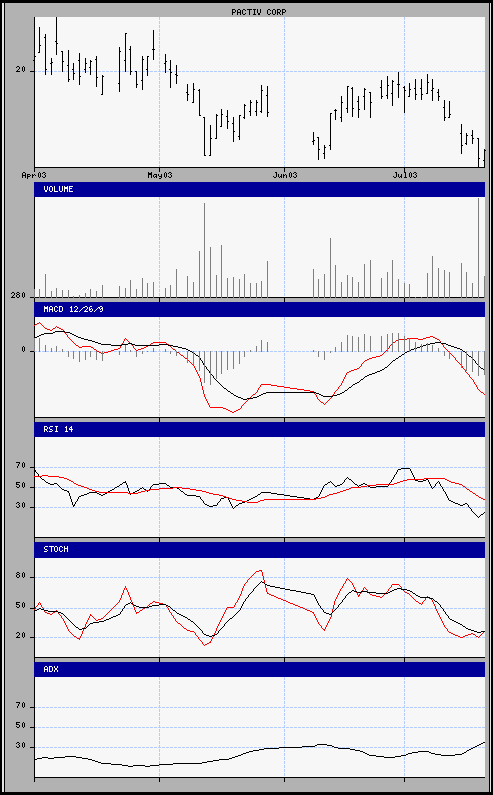Click the May03 date axis label

pos(160,175)
